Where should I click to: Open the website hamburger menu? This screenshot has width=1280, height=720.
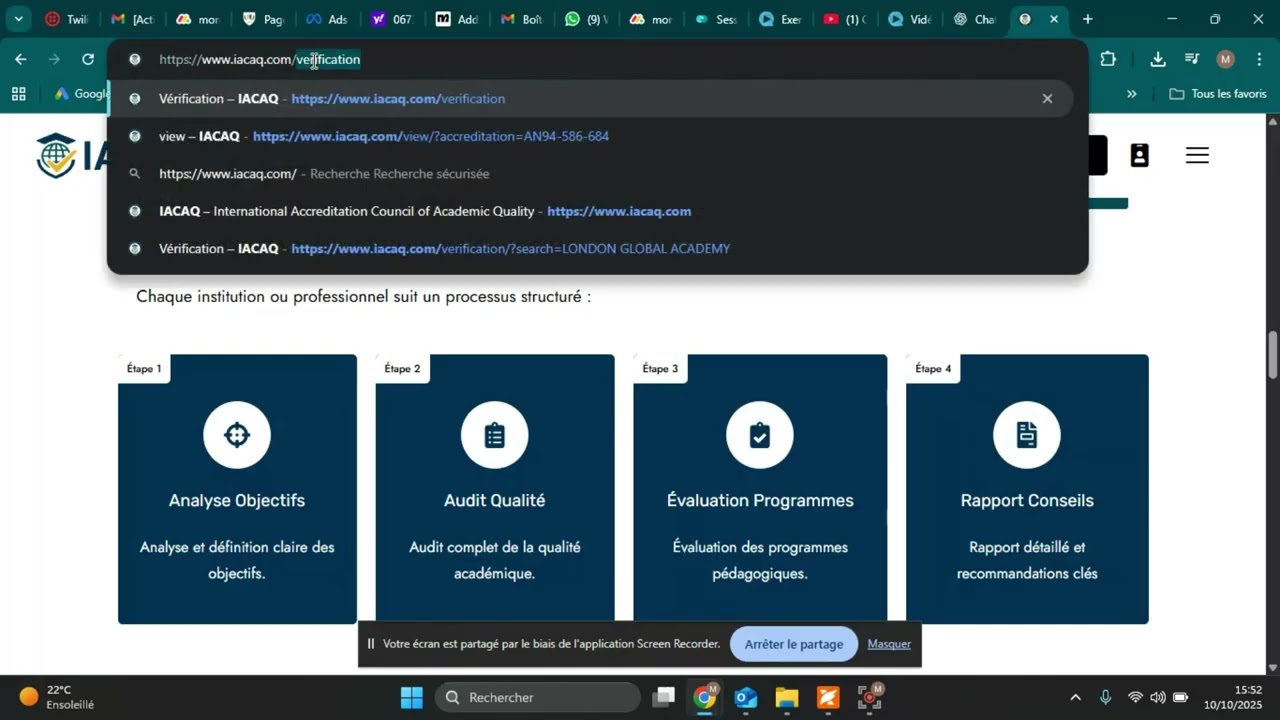coord(1197,155)
